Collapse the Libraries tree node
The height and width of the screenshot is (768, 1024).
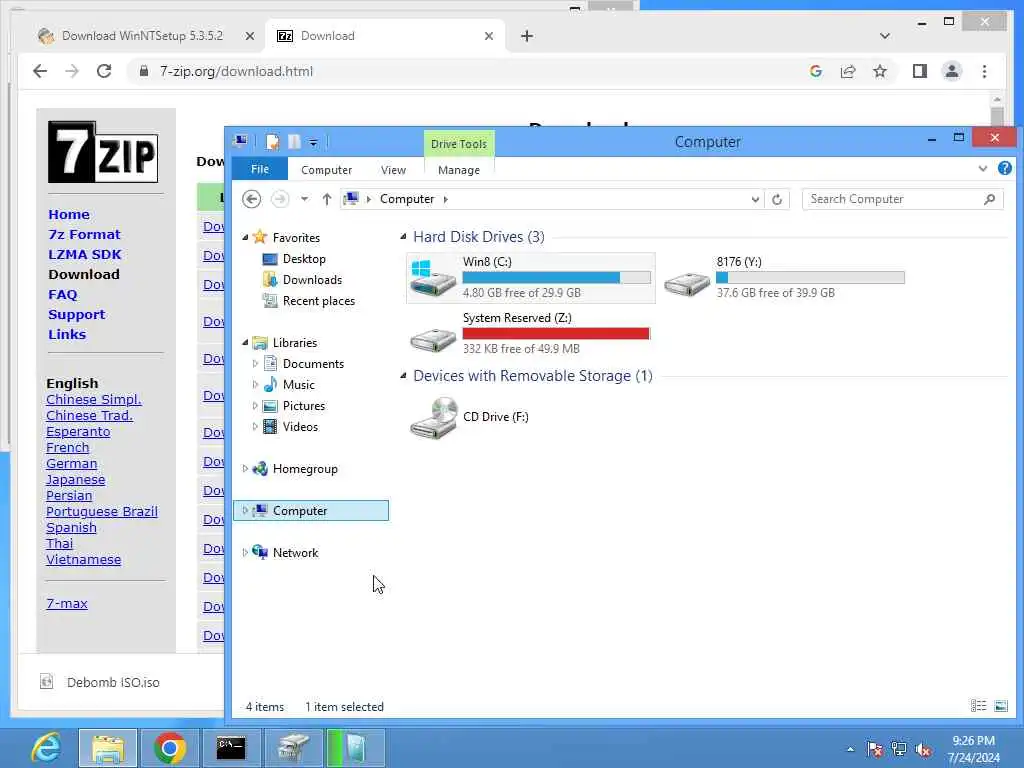pyautogui.click(x=245, y=342)
